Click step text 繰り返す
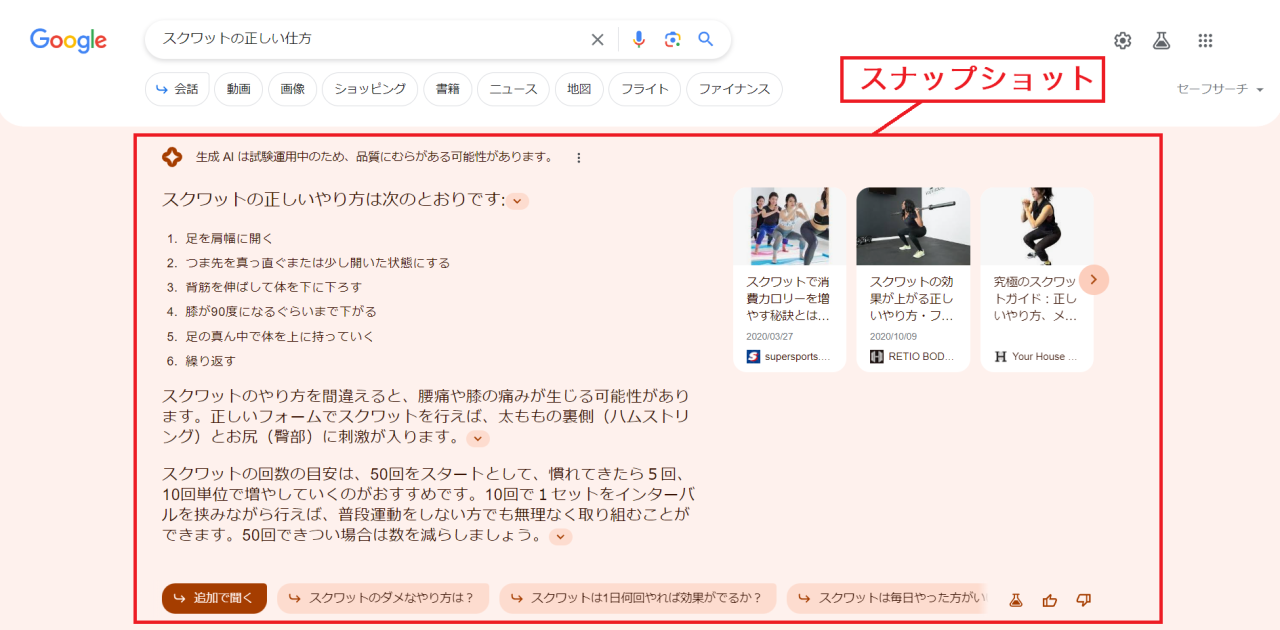The width and height of the screenshot is (1280, 630). 210,361
